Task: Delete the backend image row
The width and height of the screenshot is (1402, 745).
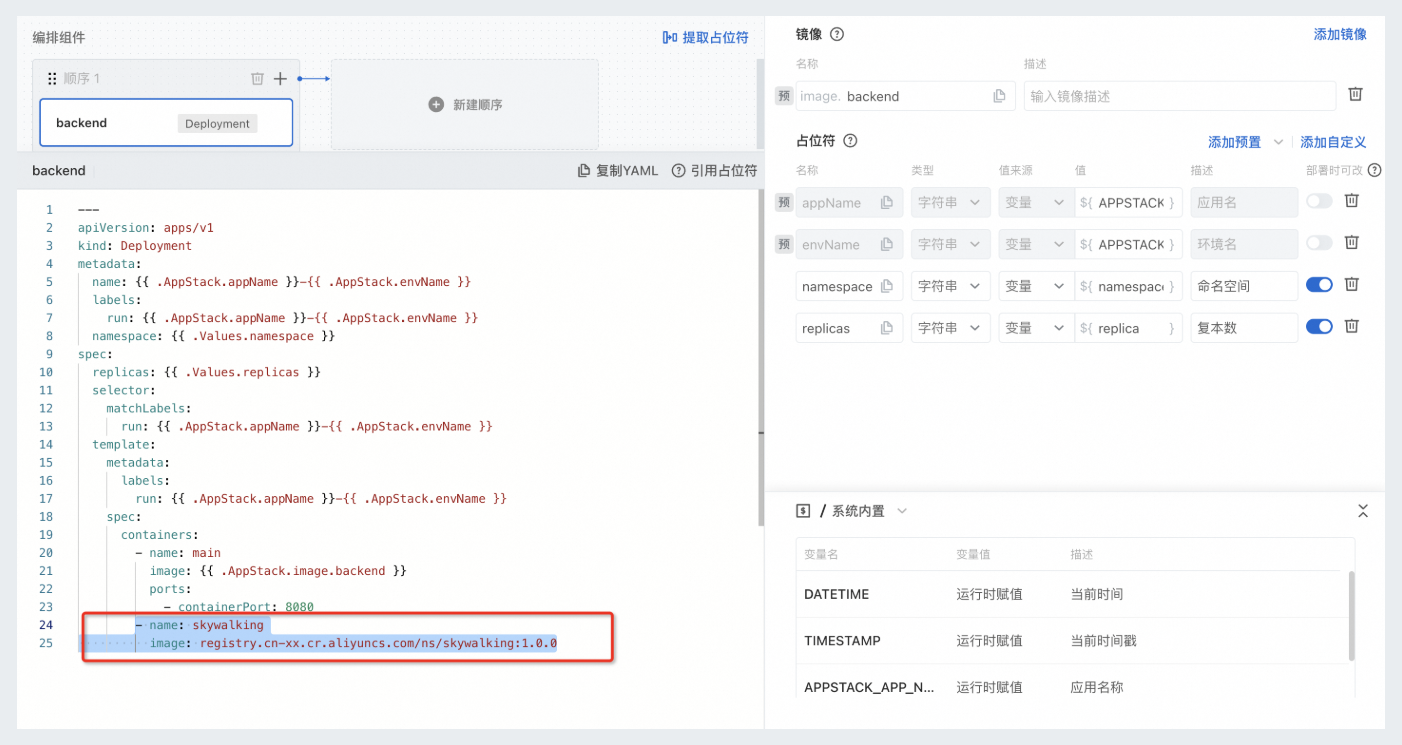Action: click(1355, 94)
